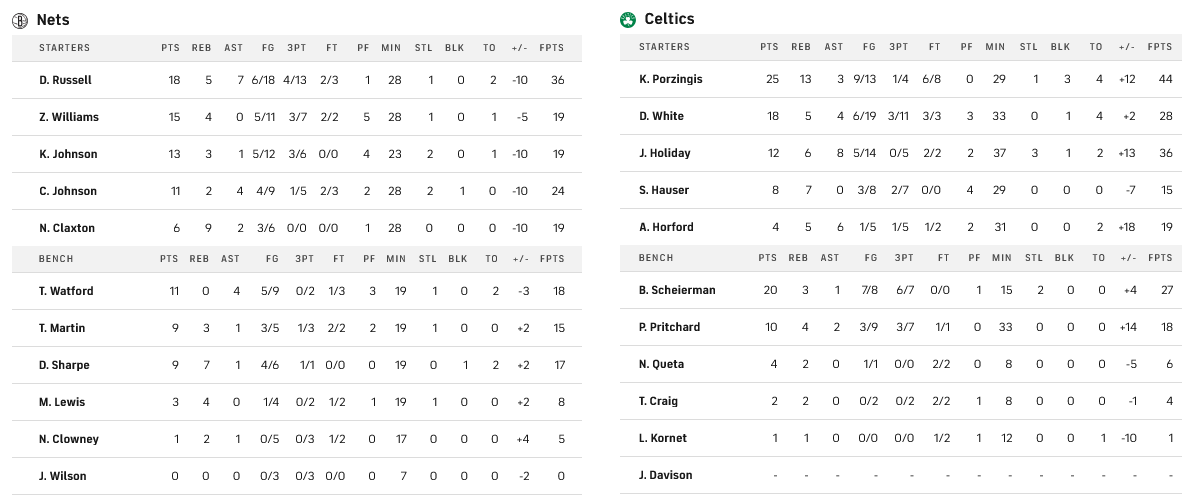The height and width of the screenshot is (498, 1195).
Task: Click the Celtics team logo icon
Action: 628,19
